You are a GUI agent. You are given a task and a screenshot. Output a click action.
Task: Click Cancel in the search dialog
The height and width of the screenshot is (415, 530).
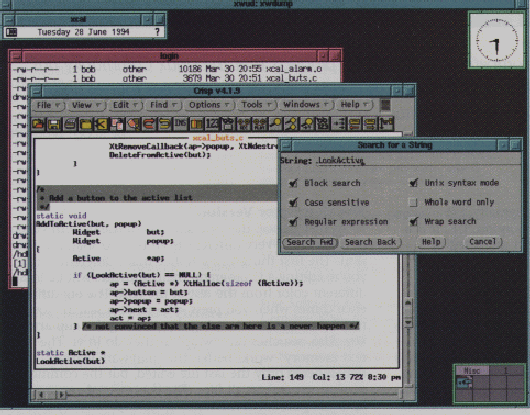482,242
